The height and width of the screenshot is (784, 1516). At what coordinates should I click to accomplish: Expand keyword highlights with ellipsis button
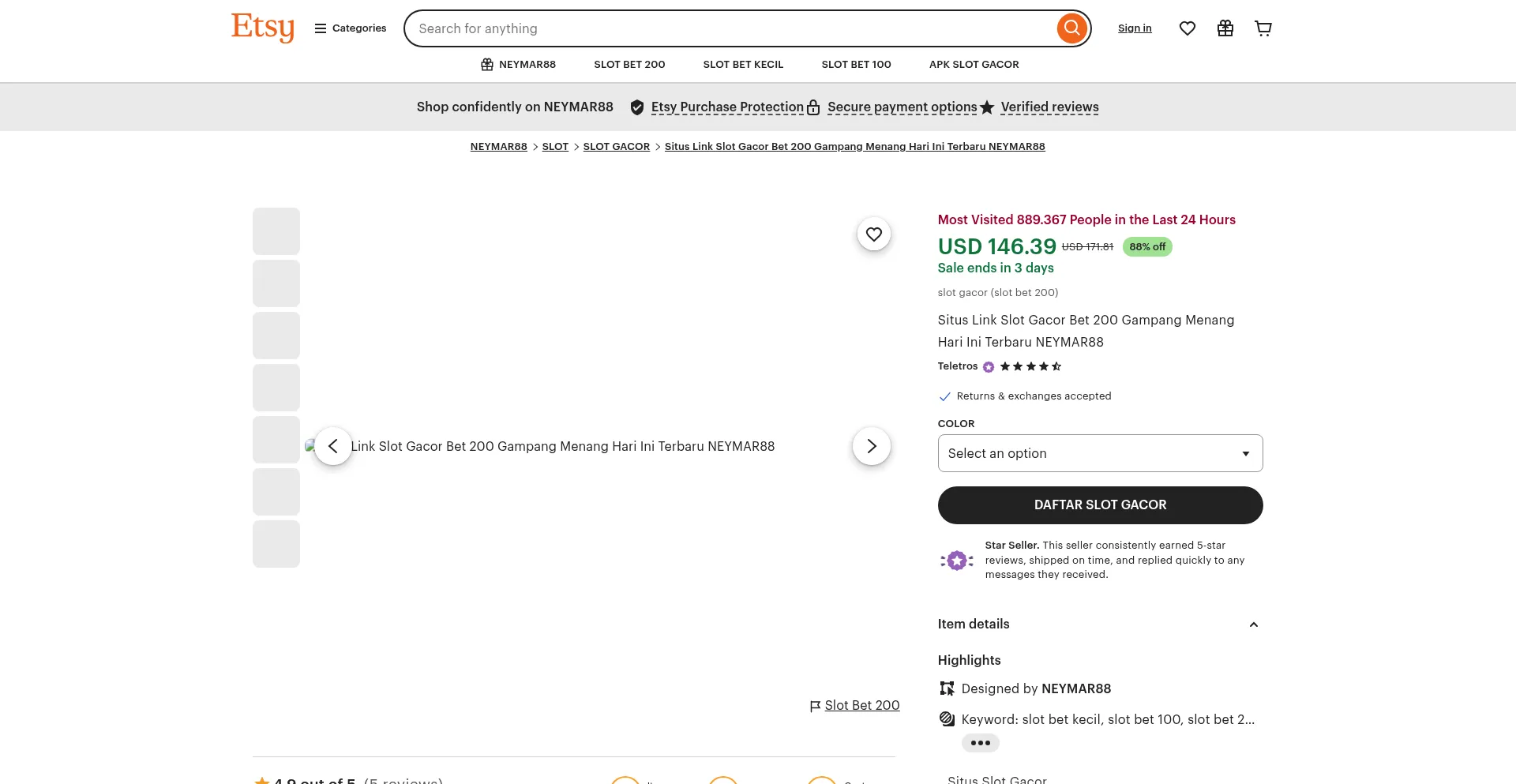(x=980, y=743)
